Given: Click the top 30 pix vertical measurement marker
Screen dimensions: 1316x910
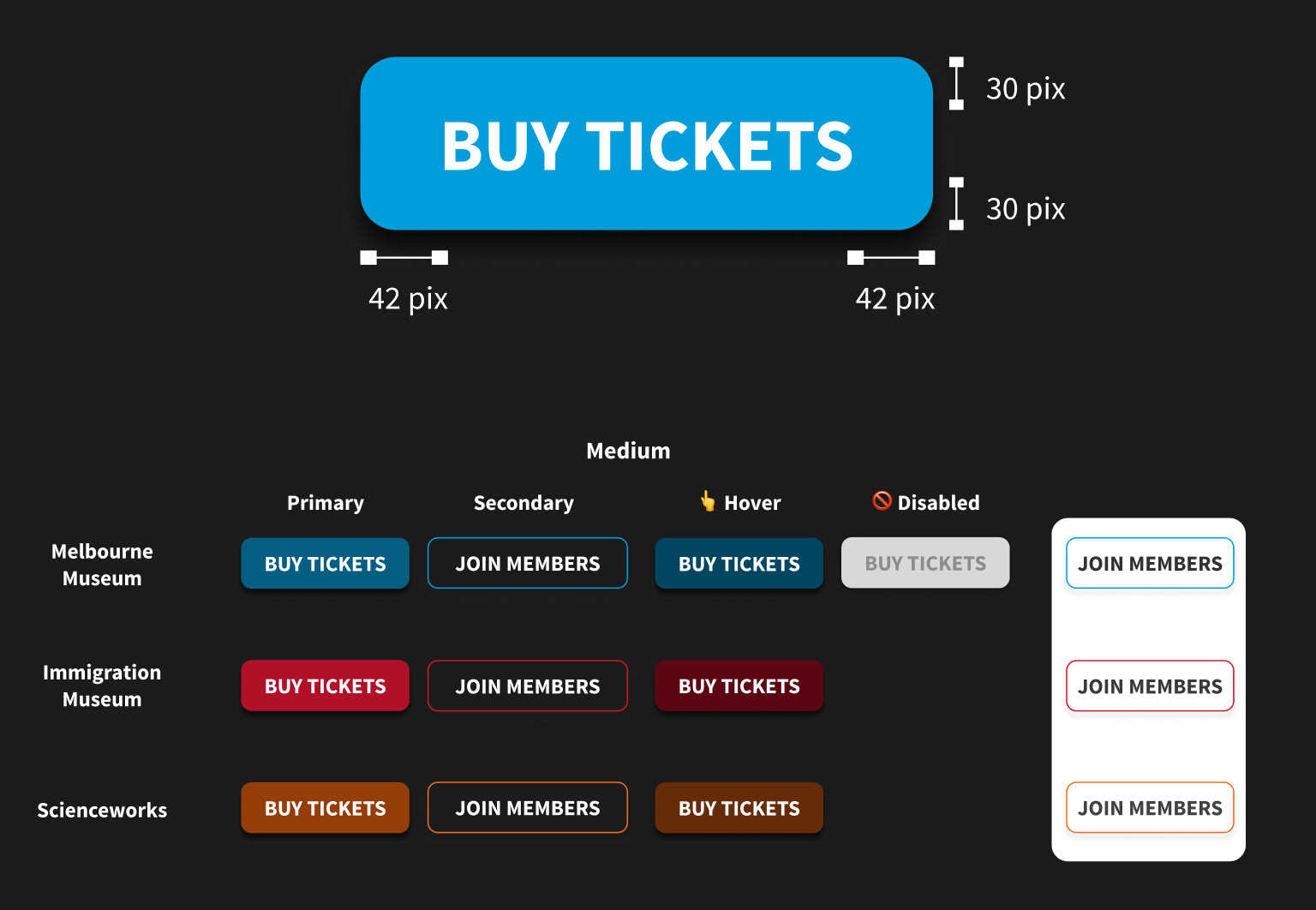Looking at the screenshot, I should 956,83.
